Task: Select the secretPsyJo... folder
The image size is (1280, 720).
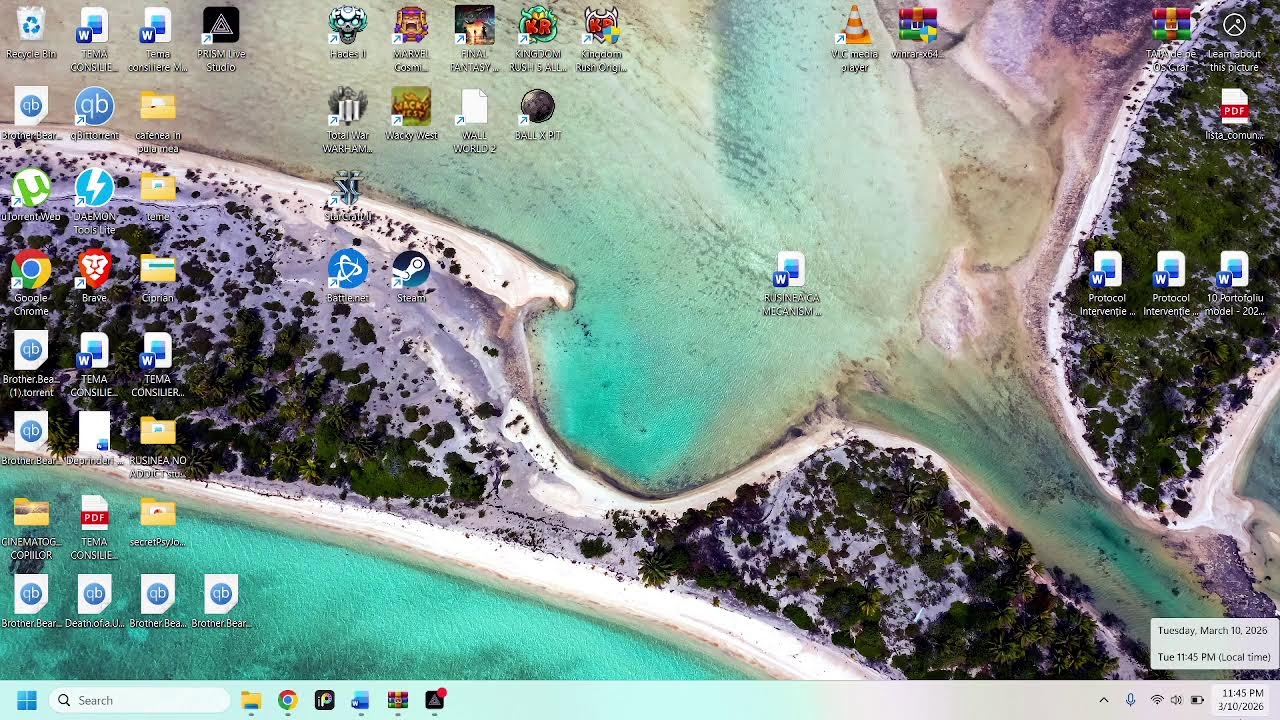Action: point(158,521)
